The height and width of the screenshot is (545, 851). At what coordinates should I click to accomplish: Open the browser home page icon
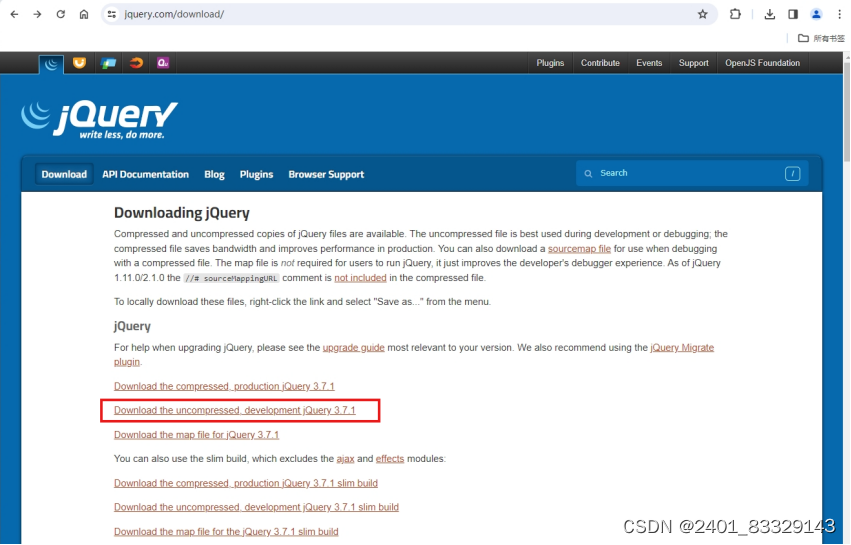(x=84, y=14)
